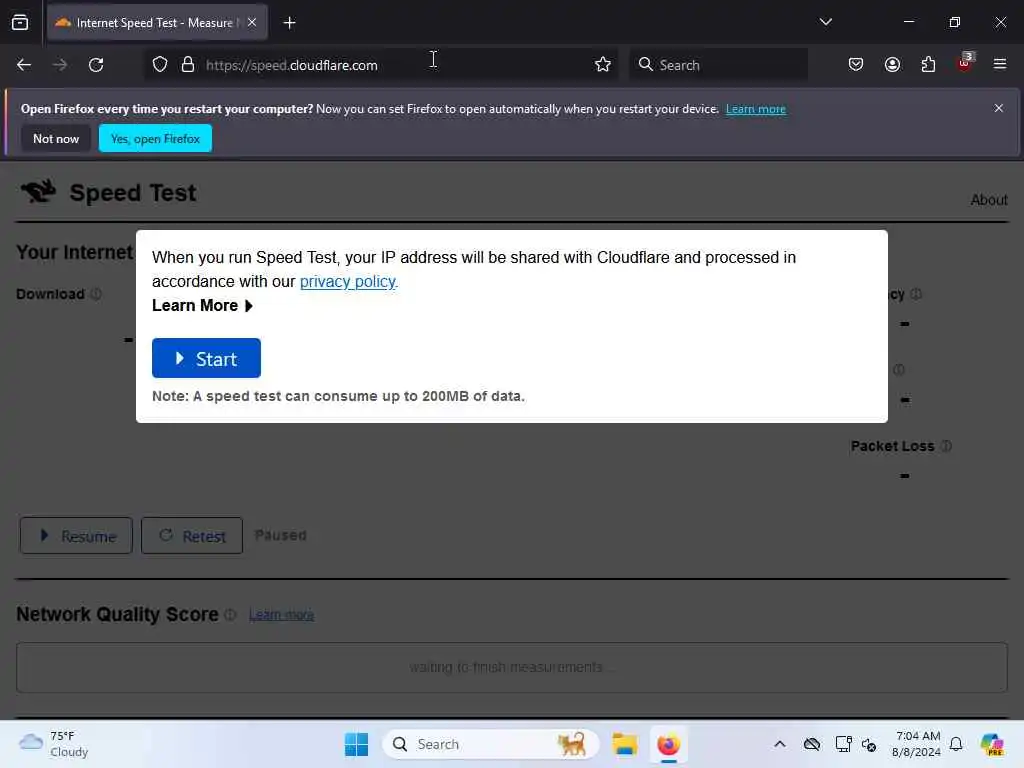Resume the paused speed test

tap(76, 536)
